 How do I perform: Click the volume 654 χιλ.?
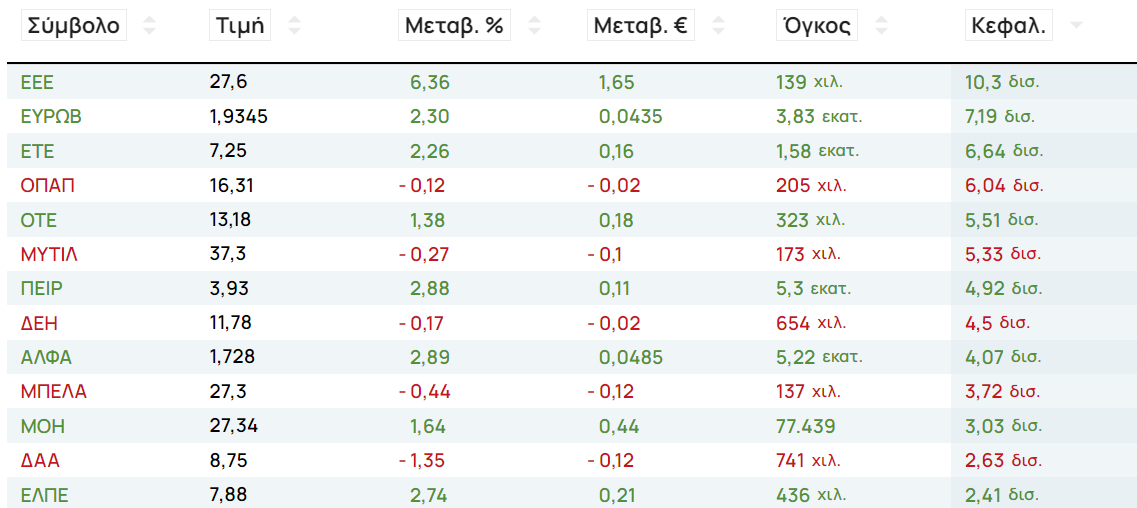[x=811, y=322]
